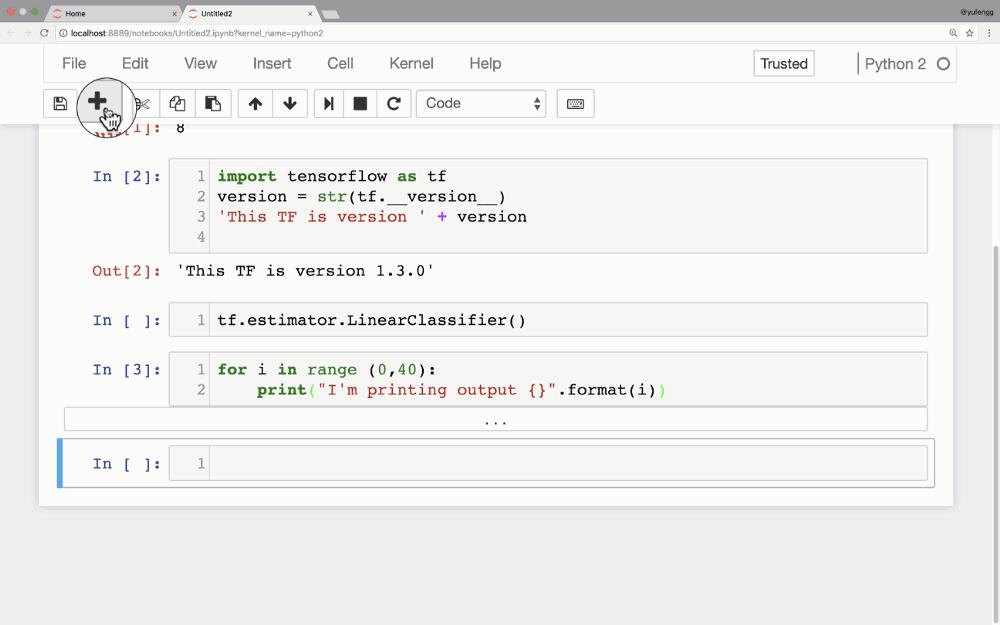1000x625 pixels.
Task: Open the Insert menu
Action: pyautogui.click(x=272, y=63)
